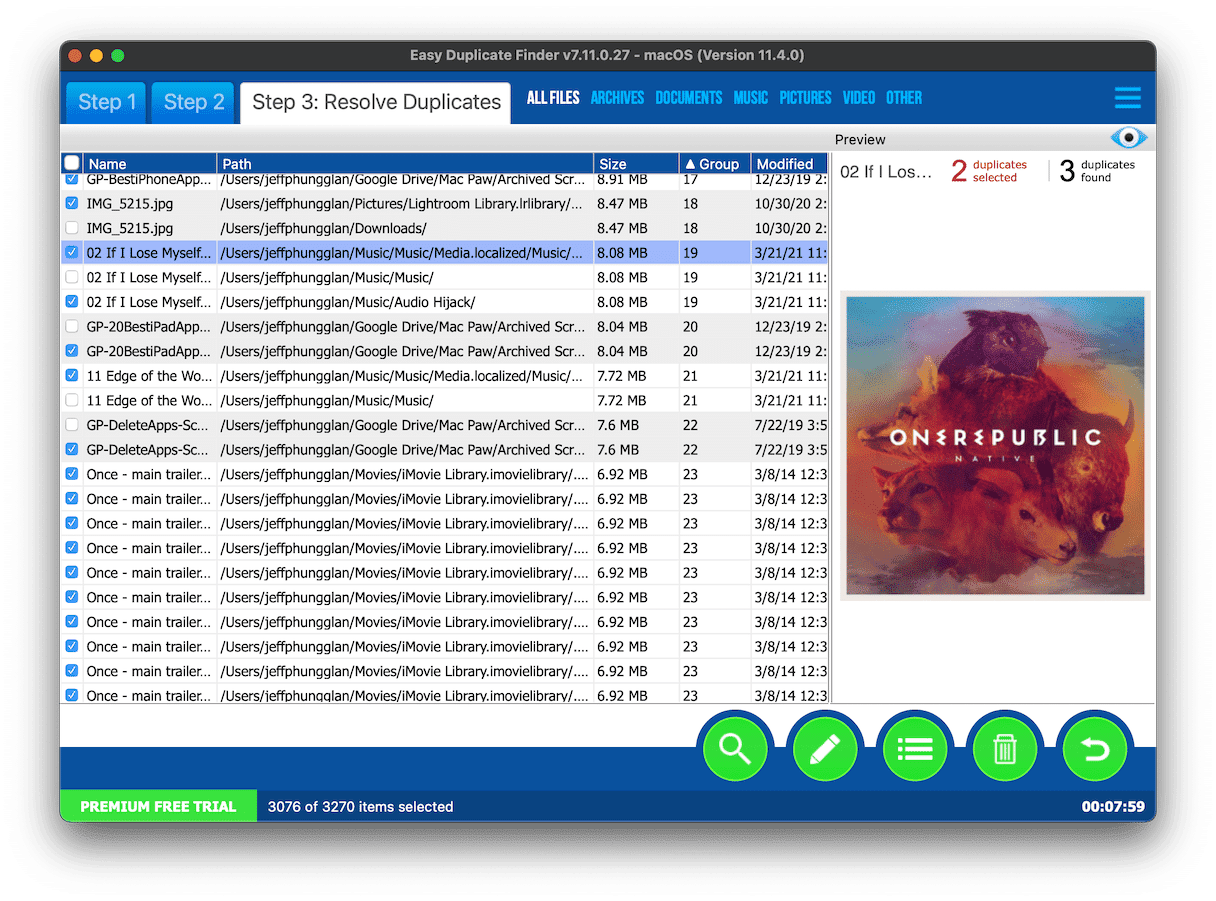Click the PREMIUM FREE TRIAL button
Screen dimensions: 1216x901
[x=158, y=806]
